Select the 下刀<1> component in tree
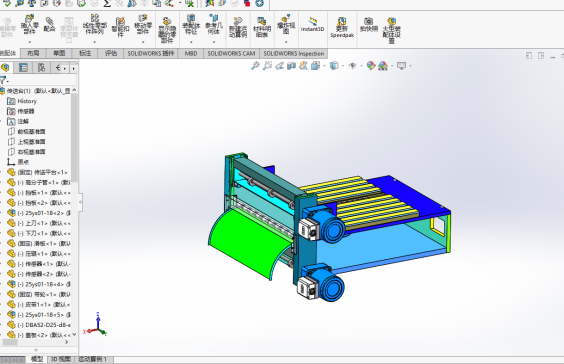564x364 pixels. [x=39, y=233]
